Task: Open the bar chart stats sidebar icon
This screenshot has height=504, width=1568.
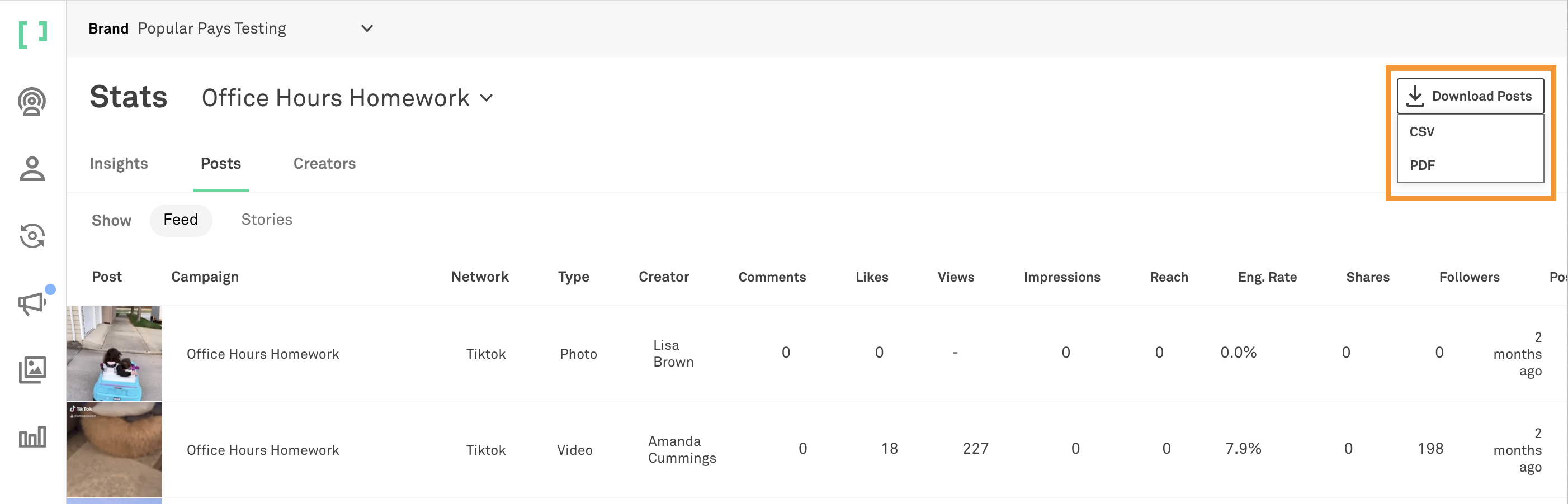Action: [x=32, y=436]
